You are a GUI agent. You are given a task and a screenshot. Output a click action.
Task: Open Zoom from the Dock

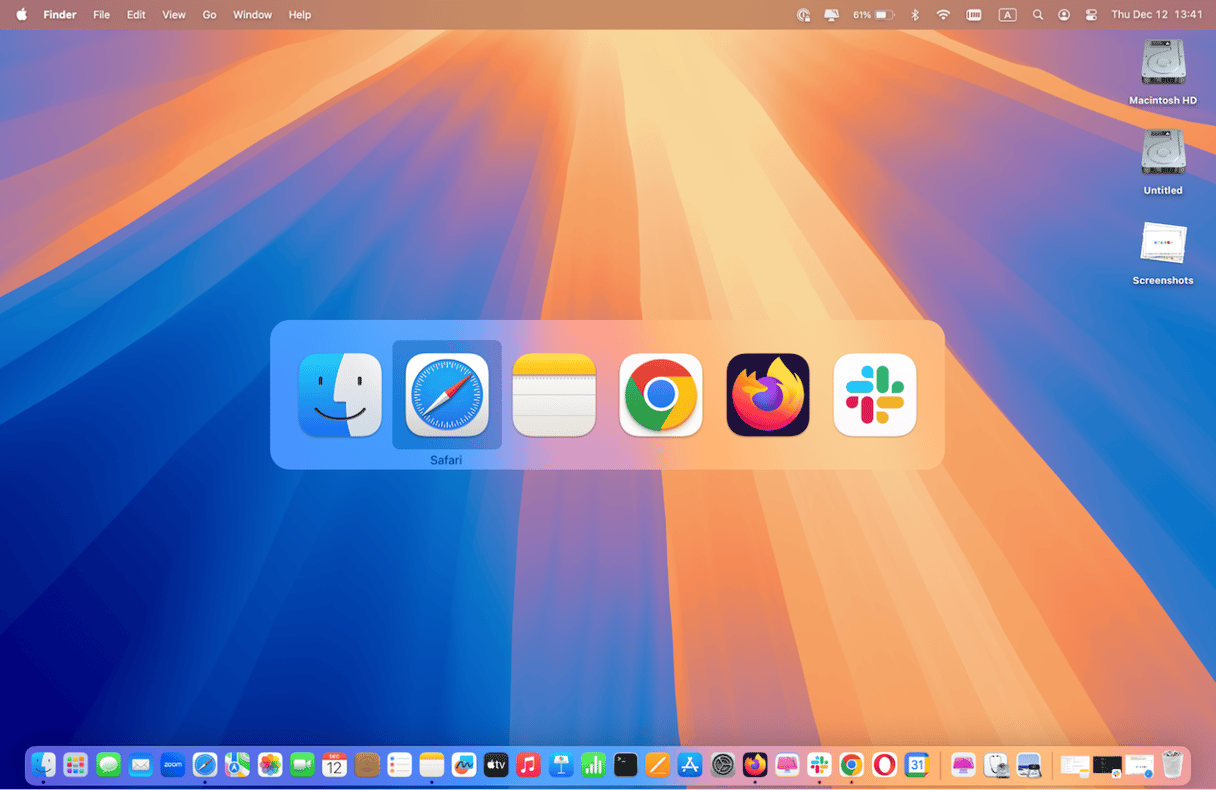click(173, 765)
